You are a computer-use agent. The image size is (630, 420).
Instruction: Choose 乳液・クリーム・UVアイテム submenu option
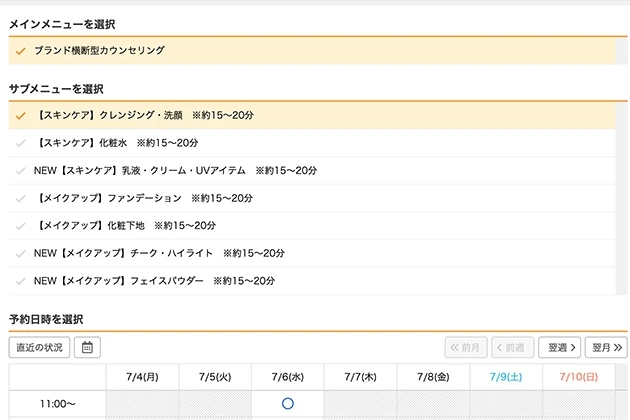[x=312, y=171]
